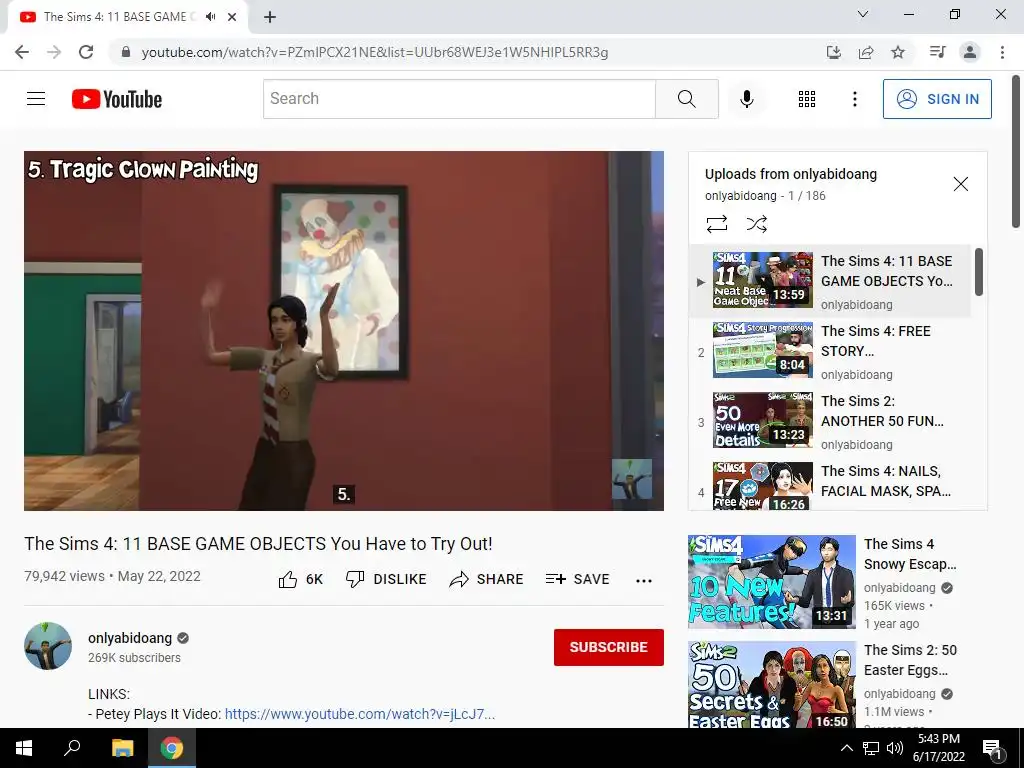Like the video with thumbs up

300,579
